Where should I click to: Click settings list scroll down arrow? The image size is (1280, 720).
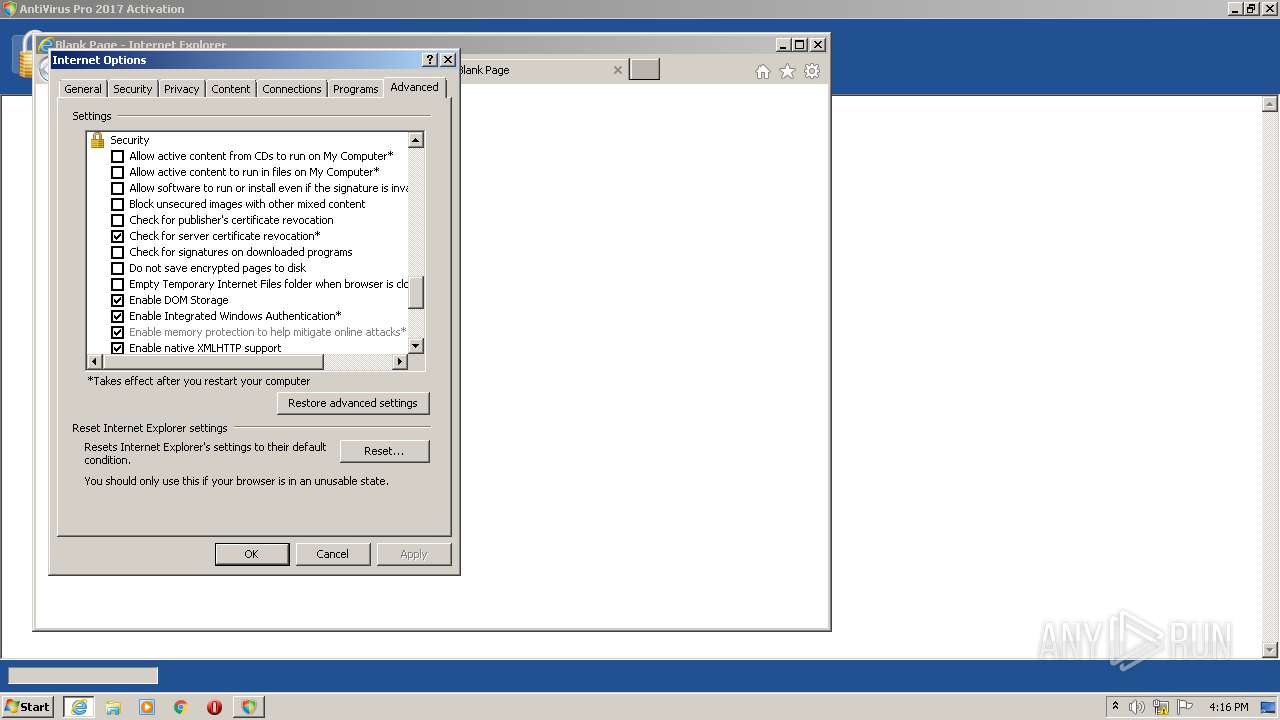(416, 346)
